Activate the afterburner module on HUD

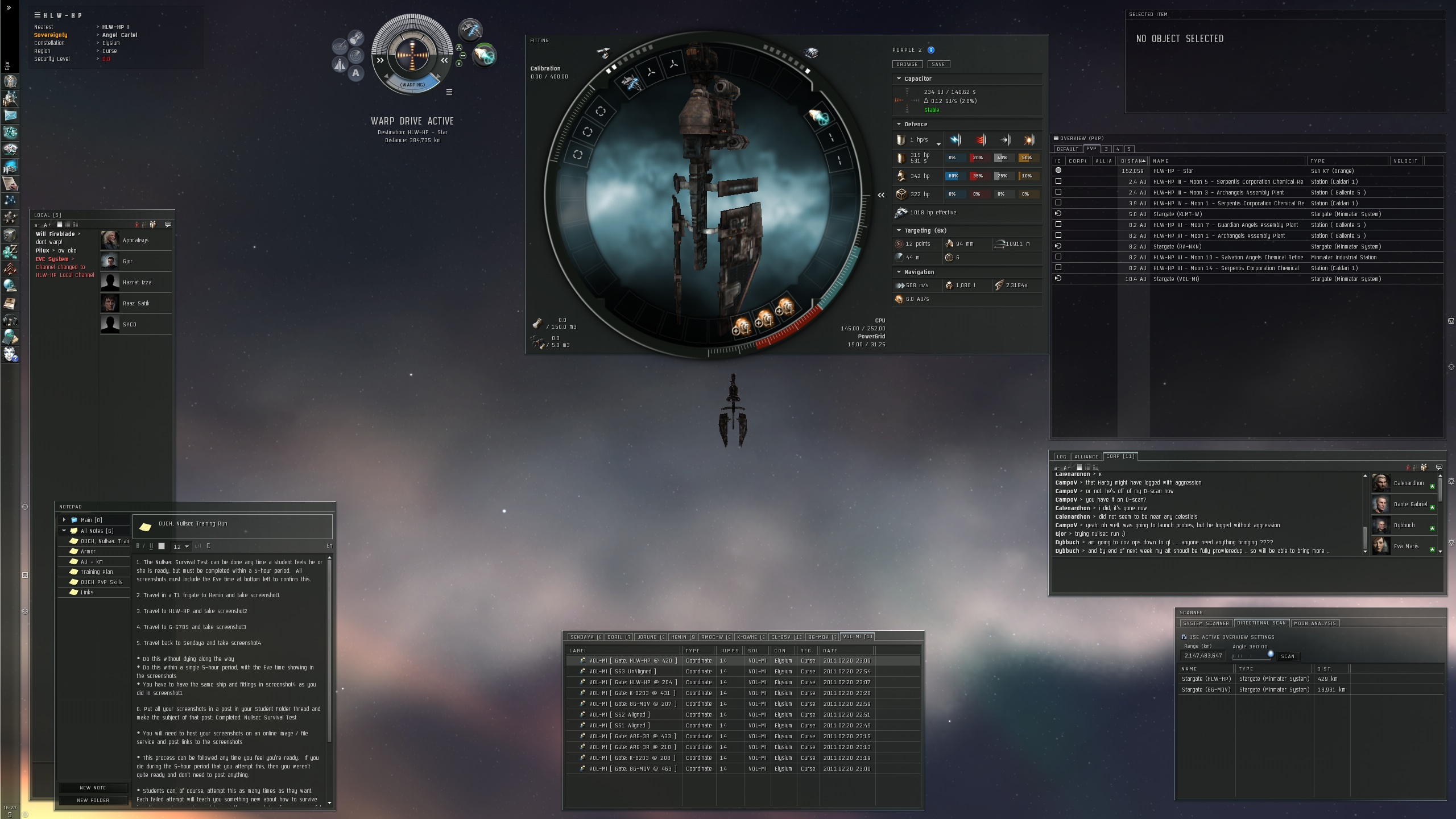point(484,55)
